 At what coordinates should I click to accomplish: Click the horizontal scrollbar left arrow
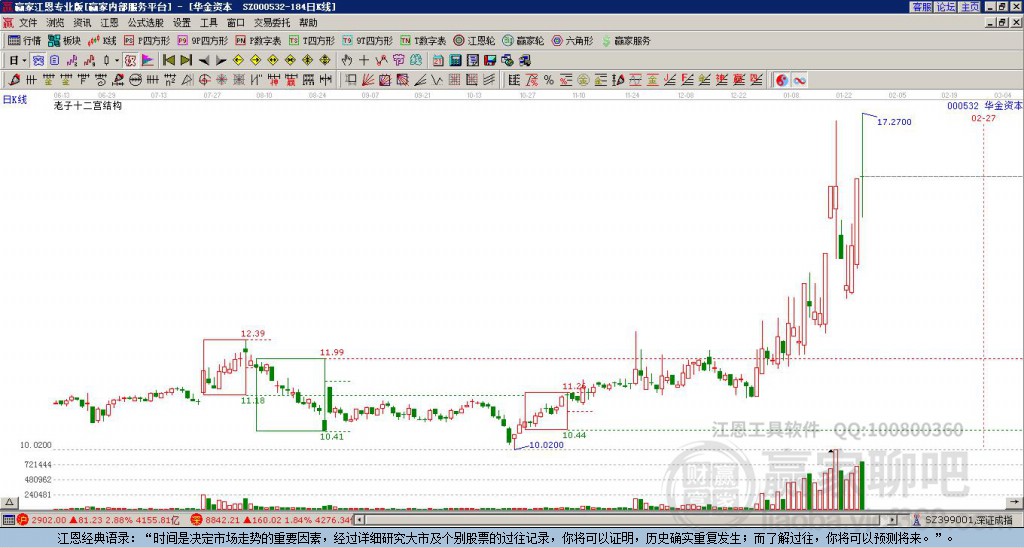pos(360,520)
